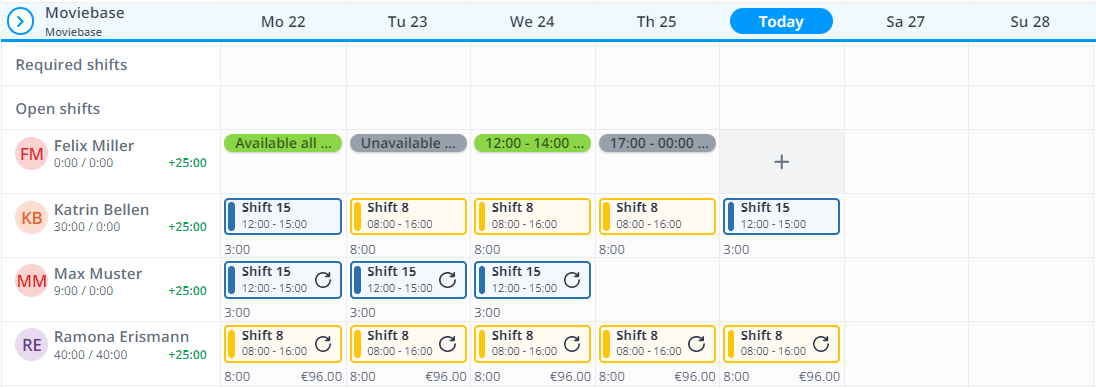Open the 12:00 - 14:00 availability tag
This screenshot has height=388, width=1096.
click(x=533, y=143)
